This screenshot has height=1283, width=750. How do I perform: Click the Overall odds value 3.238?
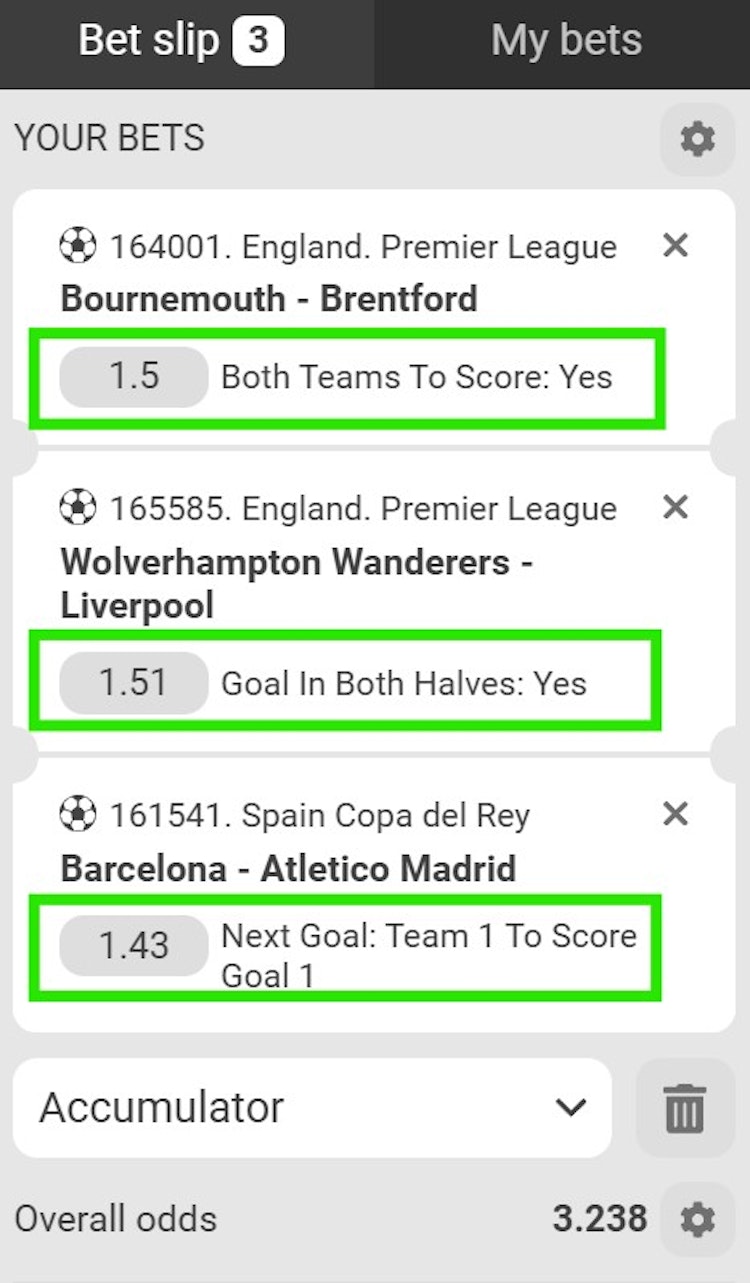pyautogui.click(x=601, y=1219)
